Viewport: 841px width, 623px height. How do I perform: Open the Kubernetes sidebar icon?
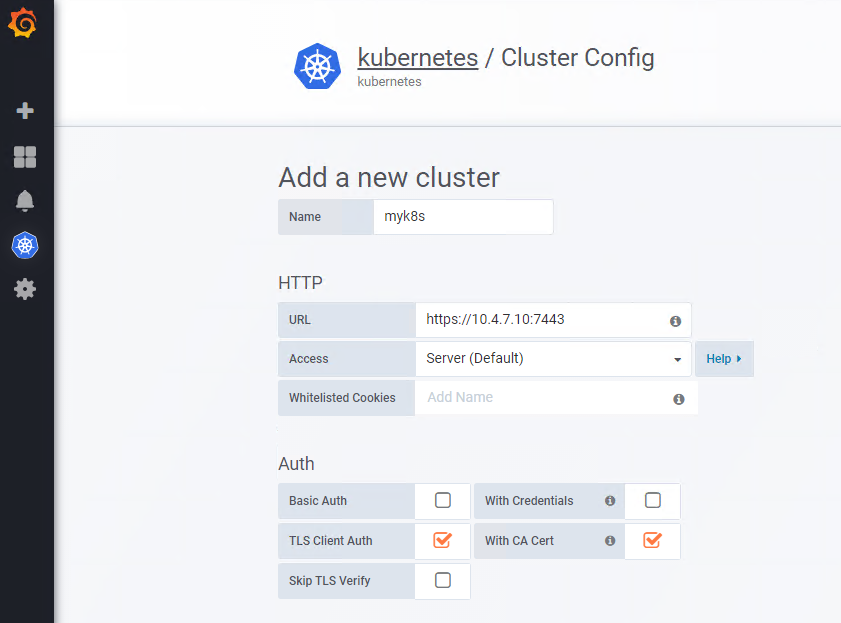(25, 246)
